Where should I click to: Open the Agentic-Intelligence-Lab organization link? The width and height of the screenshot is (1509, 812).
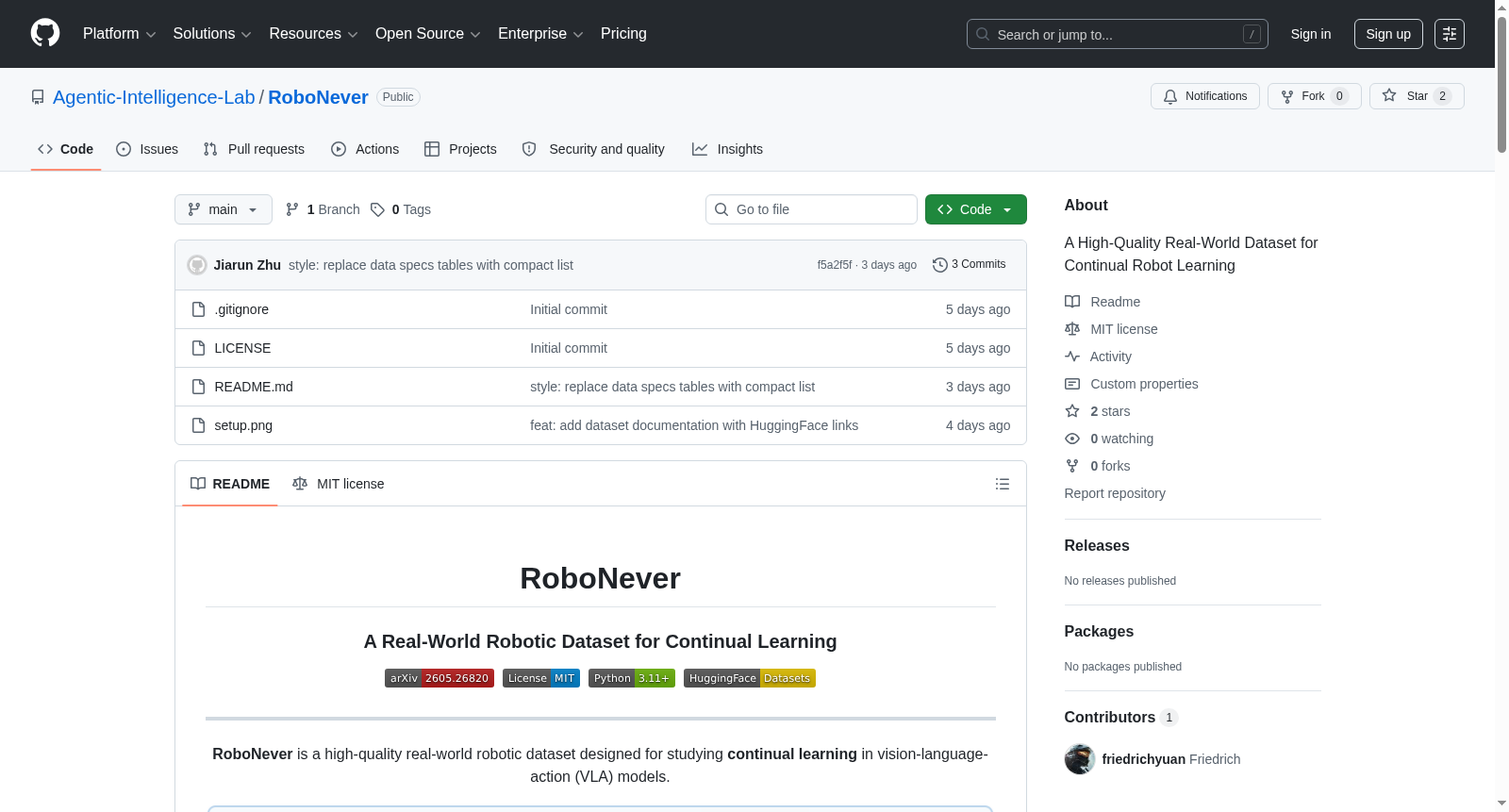[154, 97]
